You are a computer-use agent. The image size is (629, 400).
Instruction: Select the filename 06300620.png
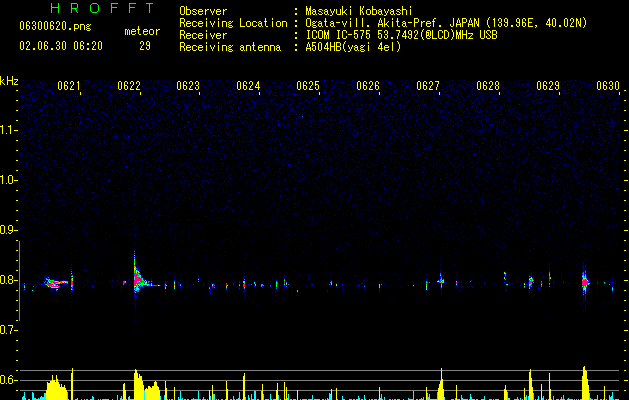pos(55,26)
